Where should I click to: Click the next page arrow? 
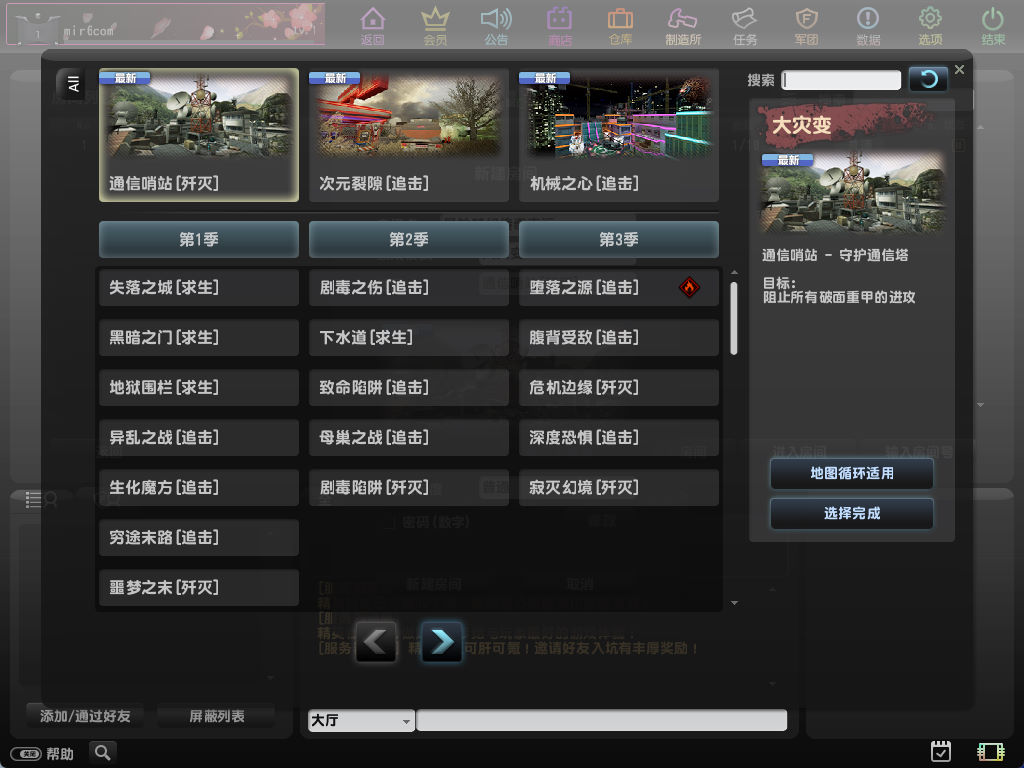tap(442, 642)
